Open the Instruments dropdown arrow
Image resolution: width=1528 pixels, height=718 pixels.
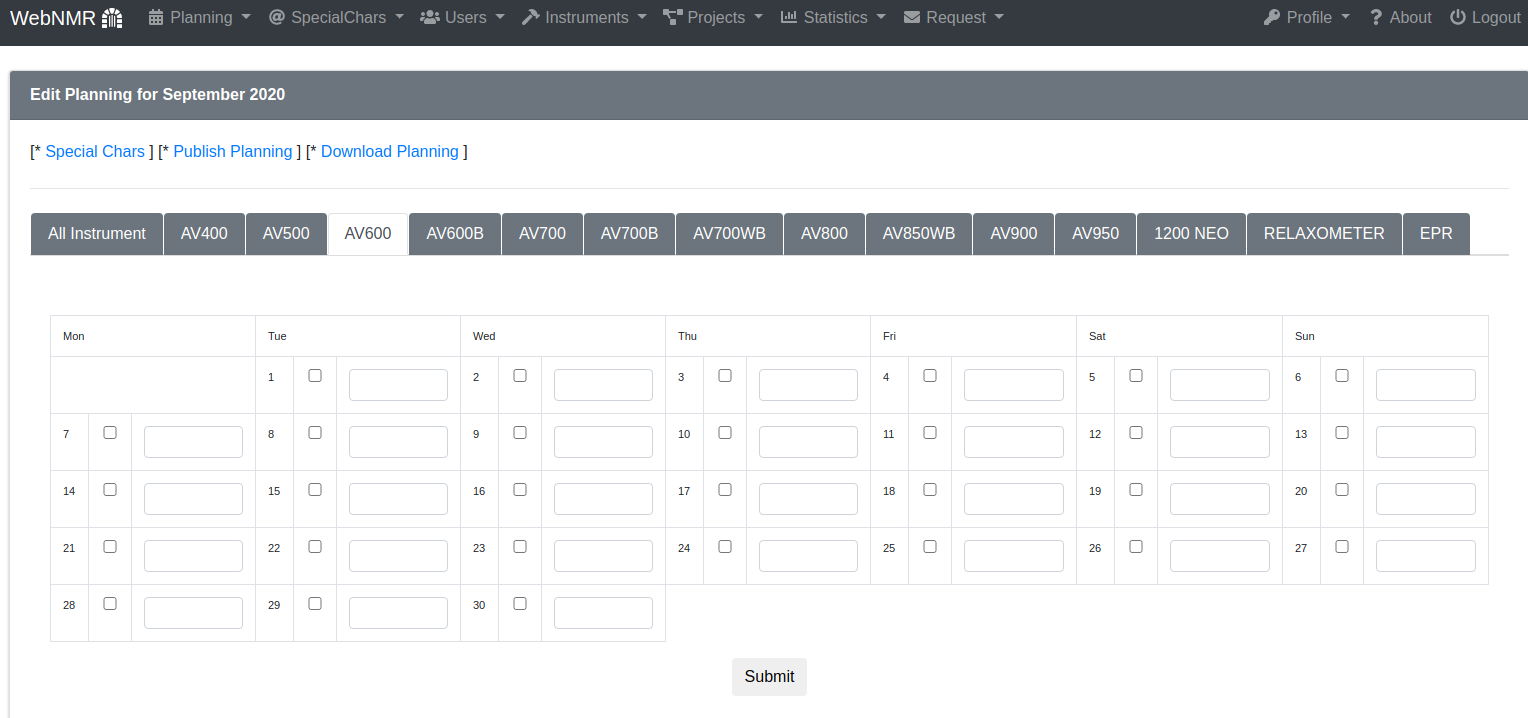click(x=642, y=18)
